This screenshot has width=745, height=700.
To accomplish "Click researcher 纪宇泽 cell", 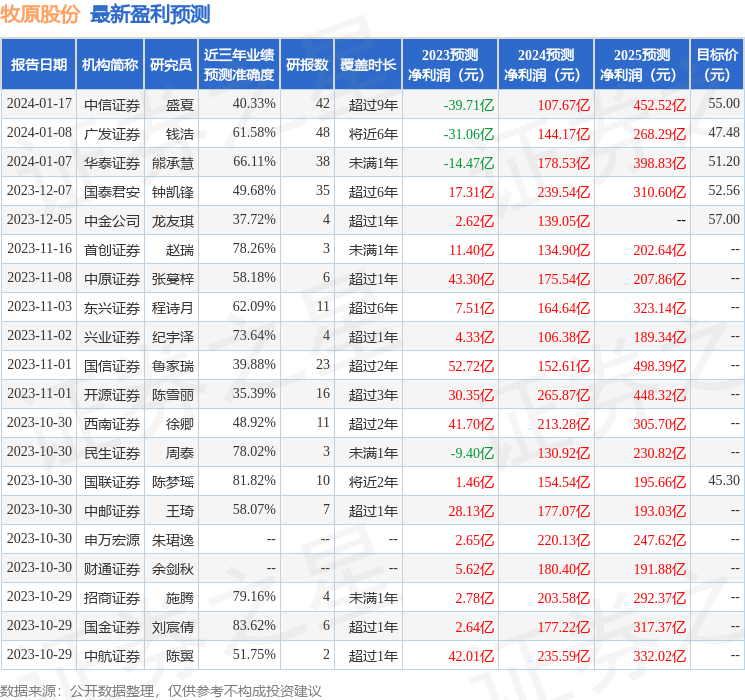I will point(172,337).
